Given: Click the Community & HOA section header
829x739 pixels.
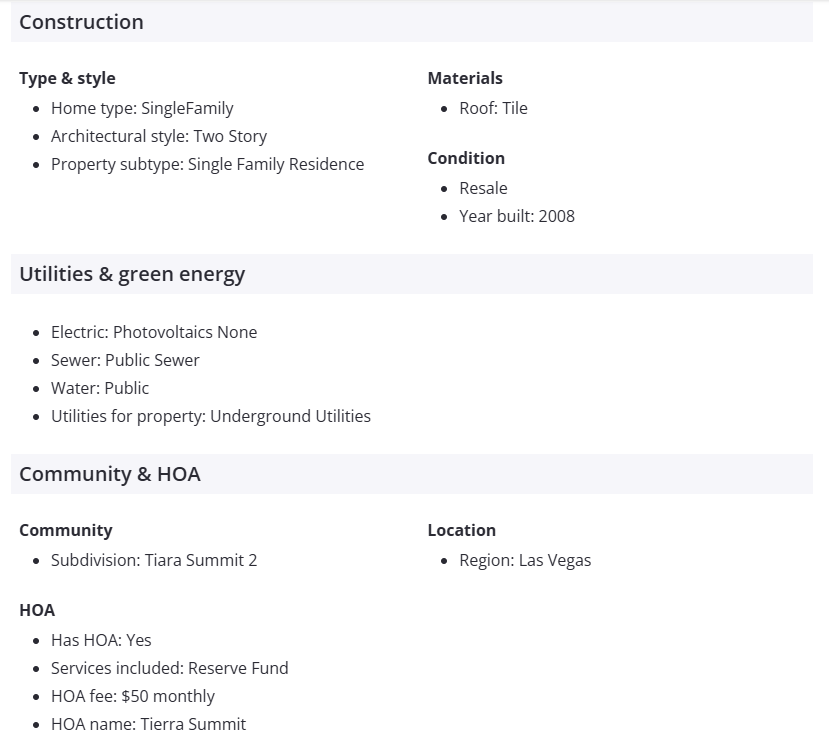Looking at the screenshot, I should (x=110, y=474).
